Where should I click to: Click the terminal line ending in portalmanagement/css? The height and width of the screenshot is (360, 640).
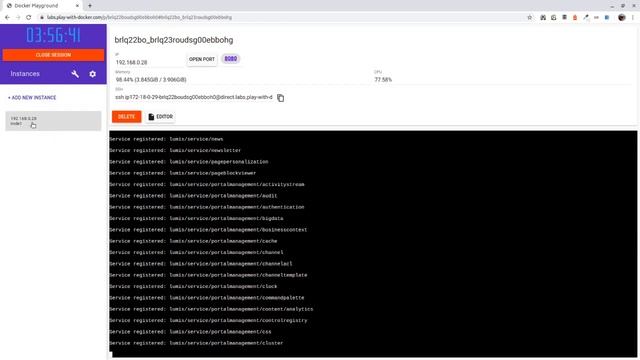pyautogui.click(x=190, y=332)
